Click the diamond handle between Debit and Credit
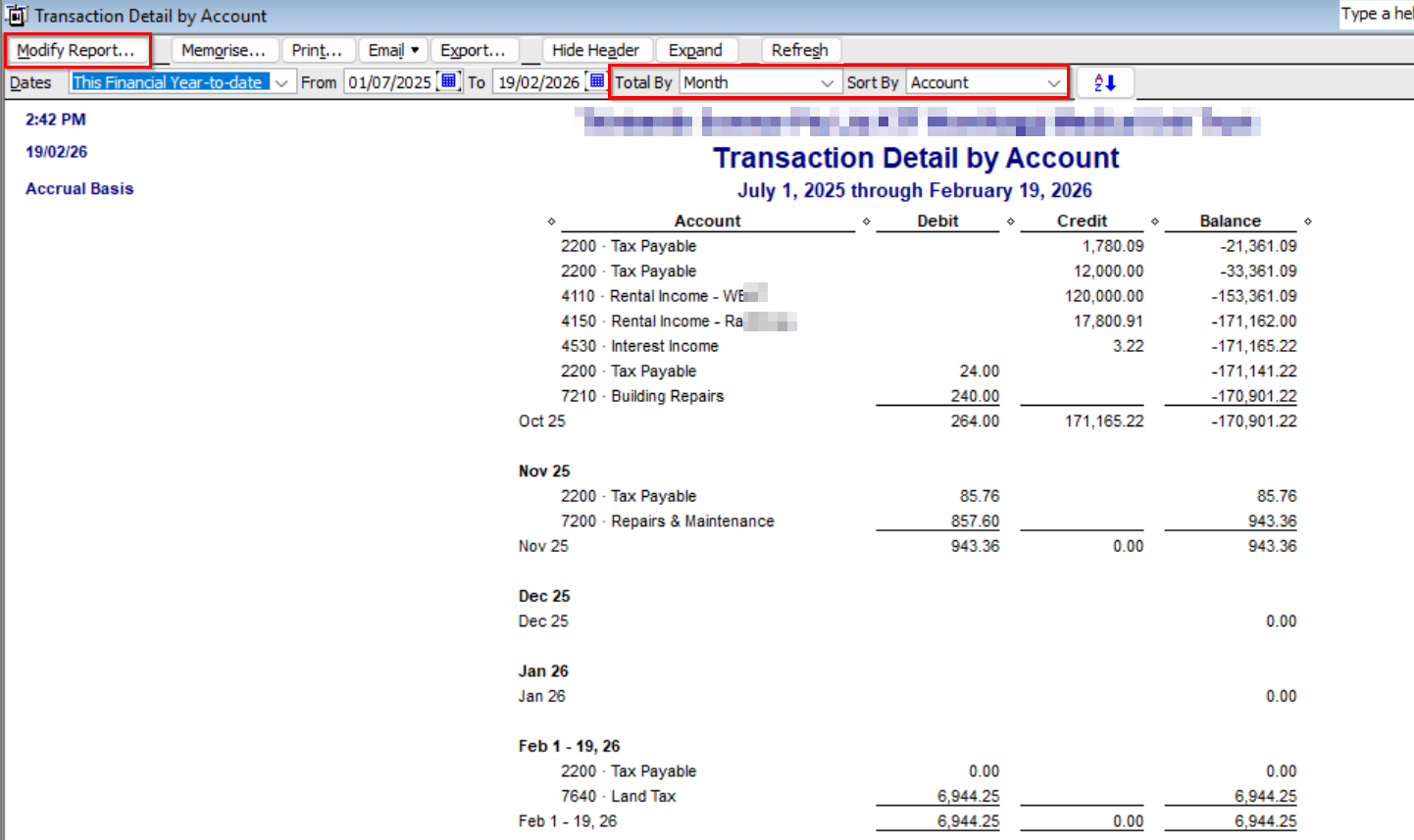The height and width of the screenshot is (840, 1414). click(1011, 222)
